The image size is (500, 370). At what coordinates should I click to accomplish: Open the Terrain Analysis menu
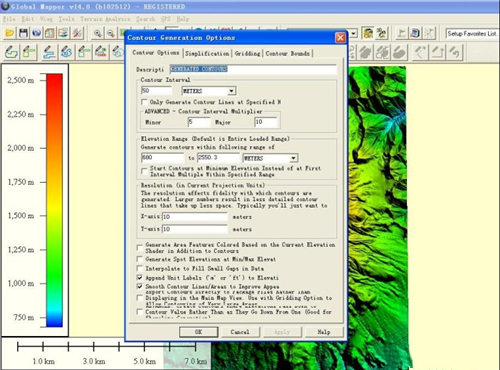point(105,19)
